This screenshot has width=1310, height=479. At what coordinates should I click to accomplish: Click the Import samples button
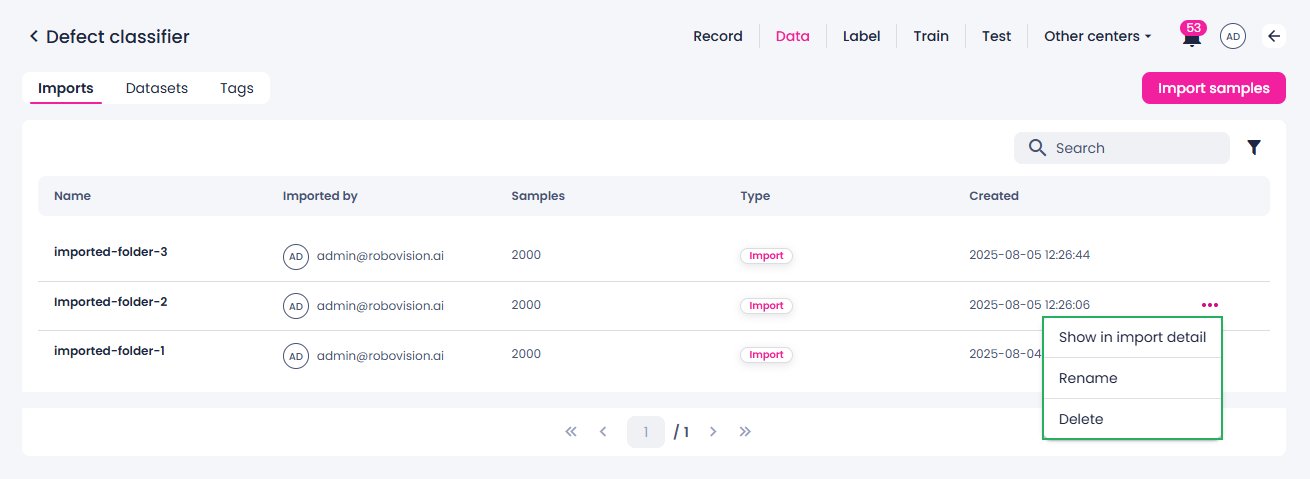(x=1214, y=88)
